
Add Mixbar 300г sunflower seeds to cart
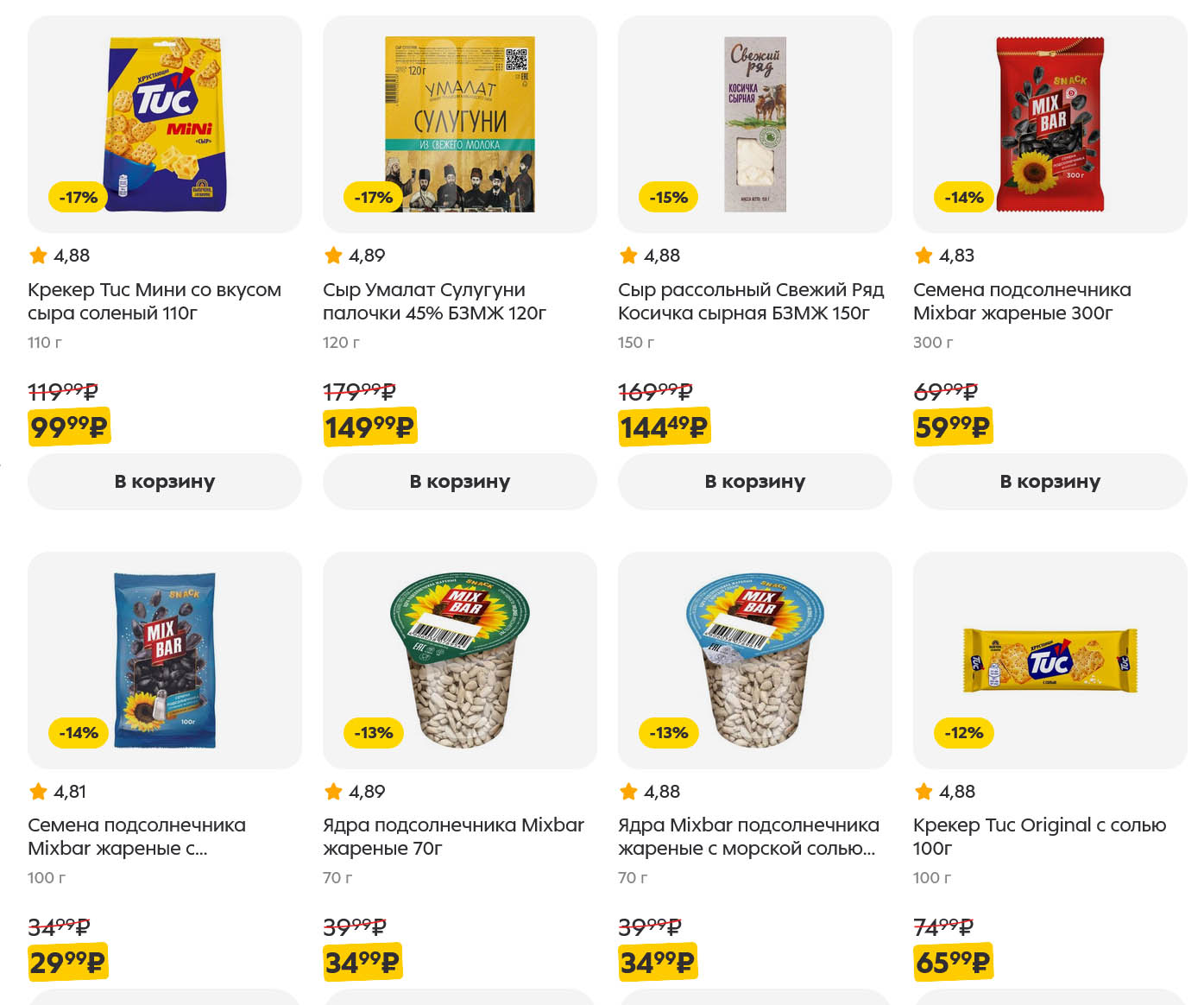1050,482
